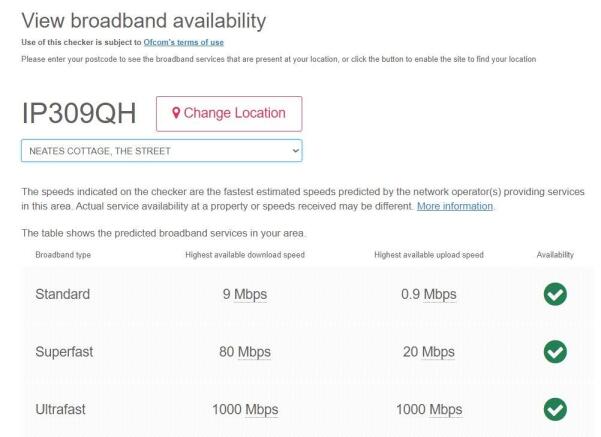Click the Availability column header
The width and height of the screenshot is (601, 437).
[x=555, y=255]
